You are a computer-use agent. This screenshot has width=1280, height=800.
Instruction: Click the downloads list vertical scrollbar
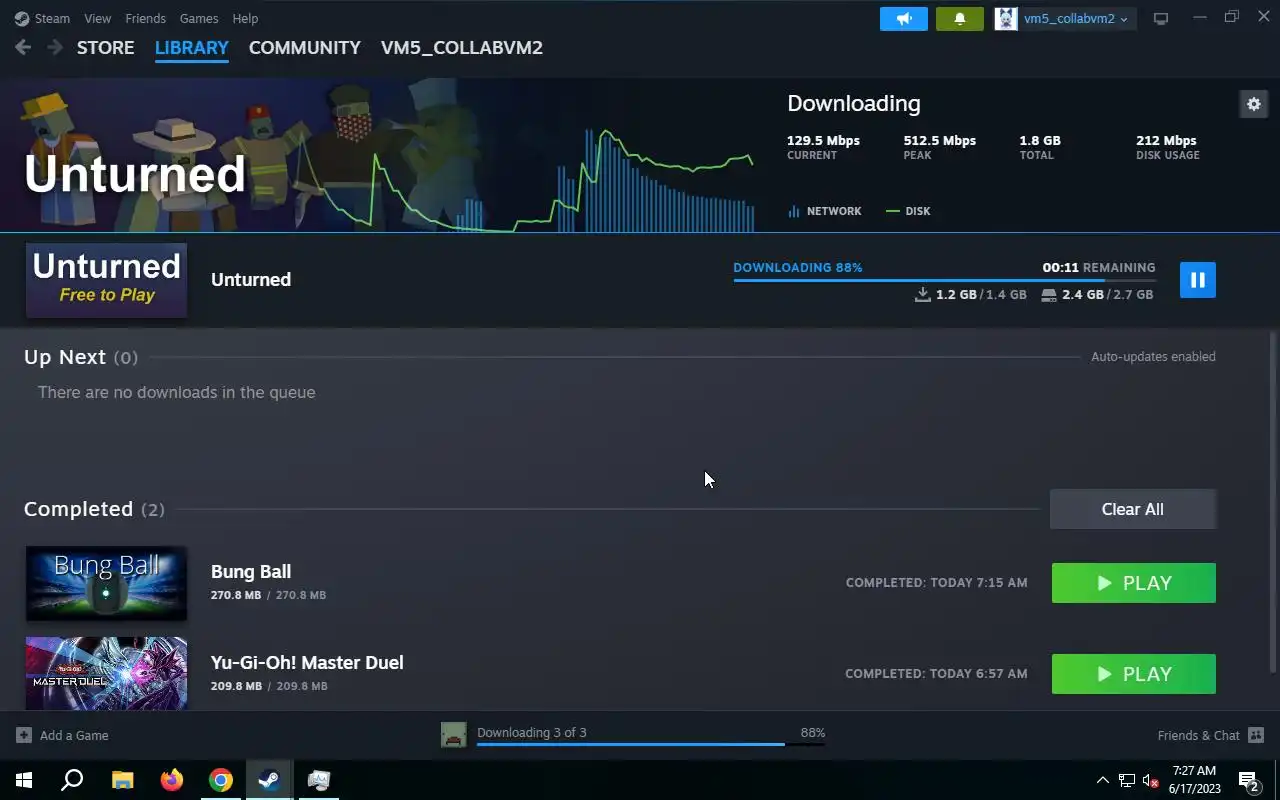click(x=1273, y=502)
